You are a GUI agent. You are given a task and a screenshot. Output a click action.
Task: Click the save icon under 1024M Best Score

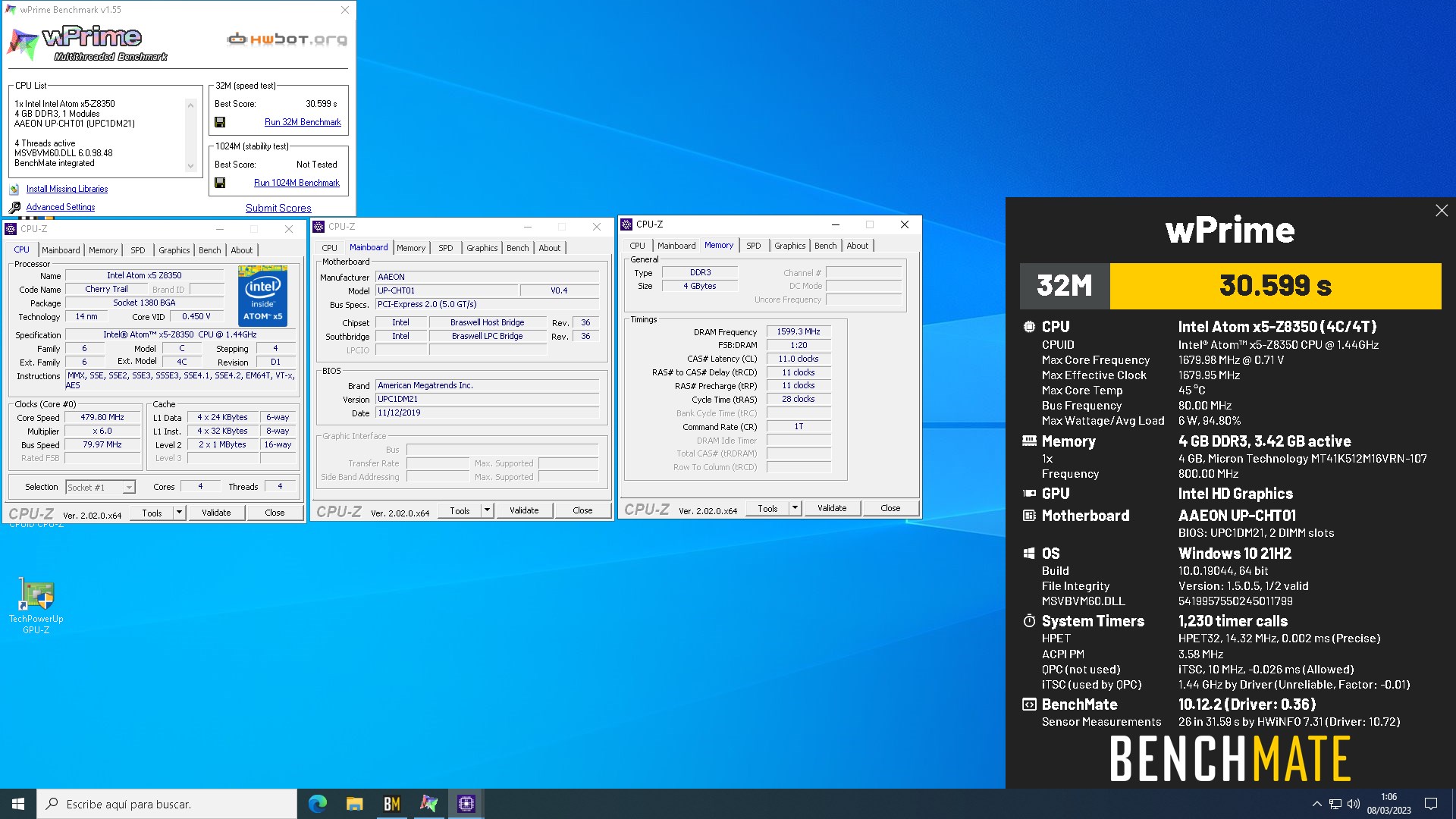tap(220, 183)
